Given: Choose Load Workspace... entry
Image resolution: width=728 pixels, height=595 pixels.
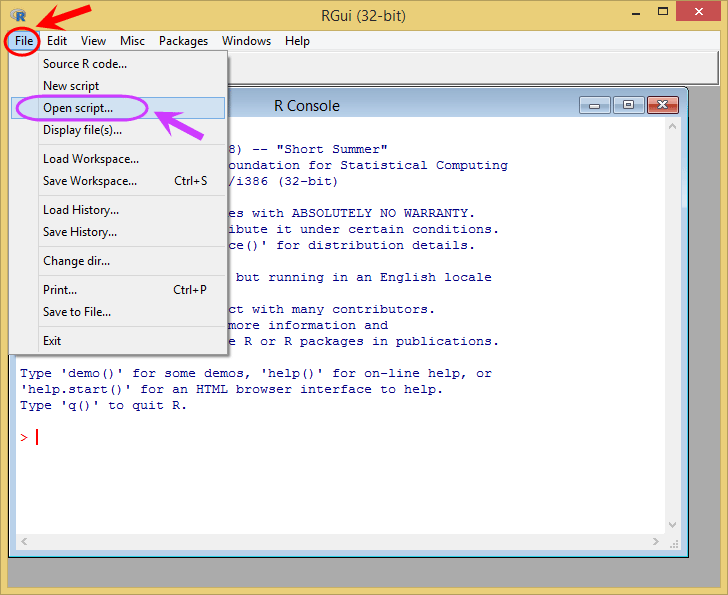Looking at the screenshot, I should click(118, 159).
